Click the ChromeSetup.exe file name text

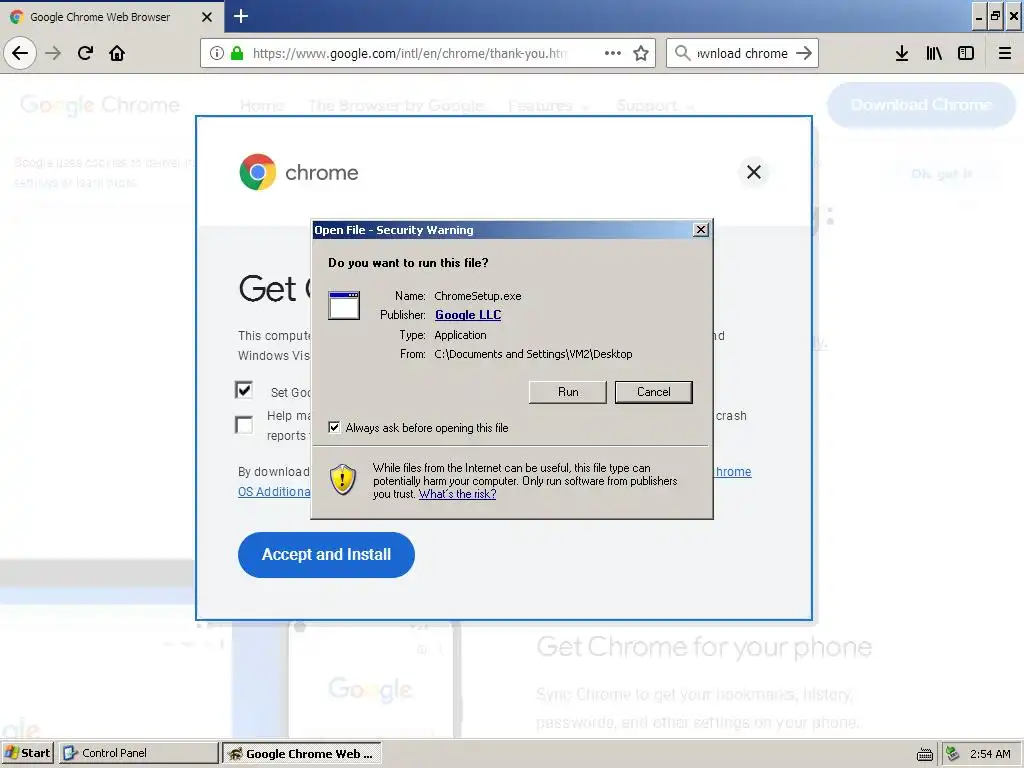pyautogui.click(x=477, y=296)
